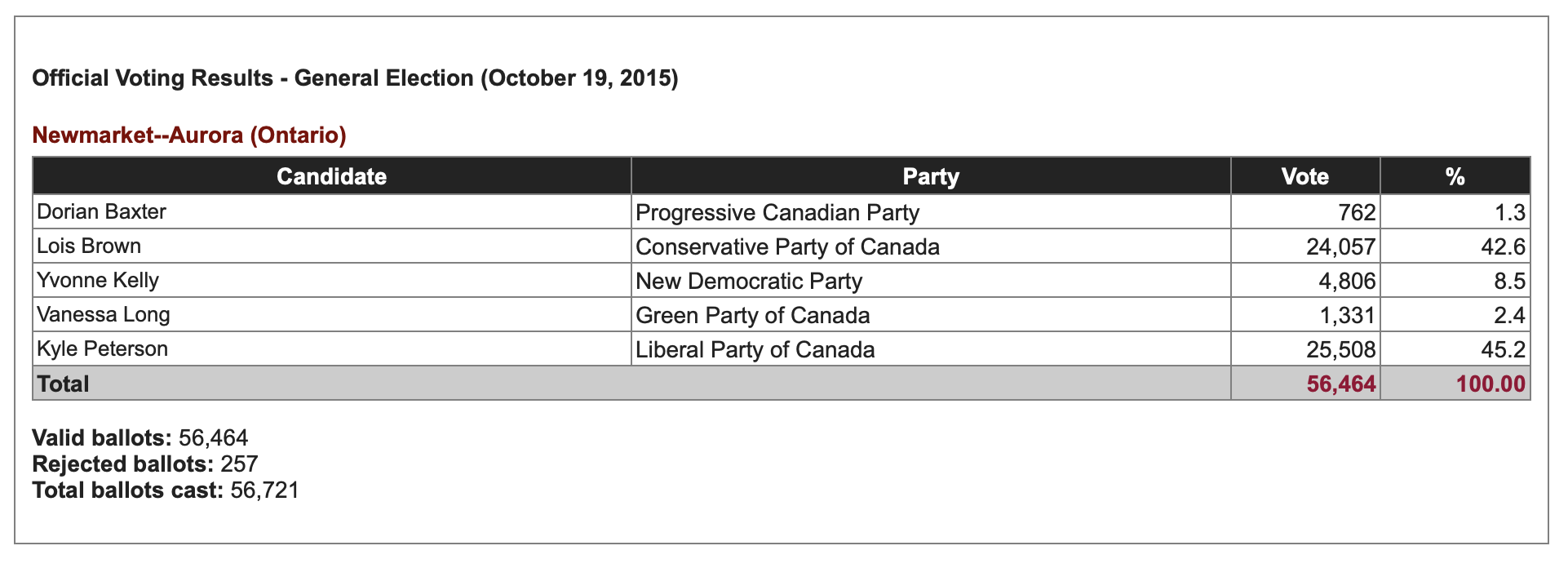The image size is (1568, 568).
Task: Select the Lois Brown candidate cell
Action: tap(331, 246)
